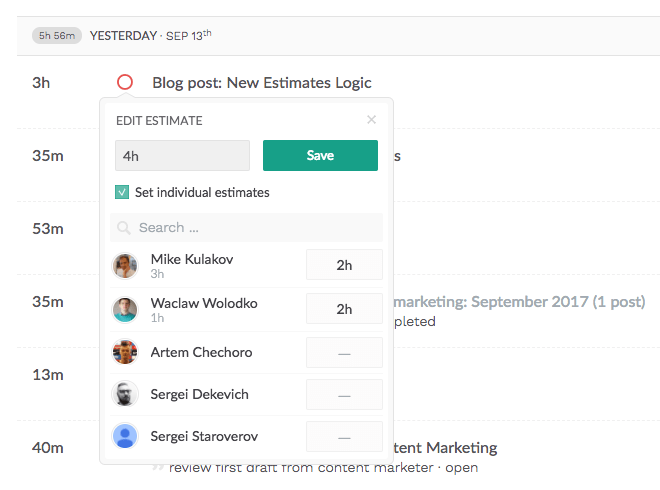Uncheck Set individual estimates checkbox
The width and height of the screenshot is (660, 490).
122,192
